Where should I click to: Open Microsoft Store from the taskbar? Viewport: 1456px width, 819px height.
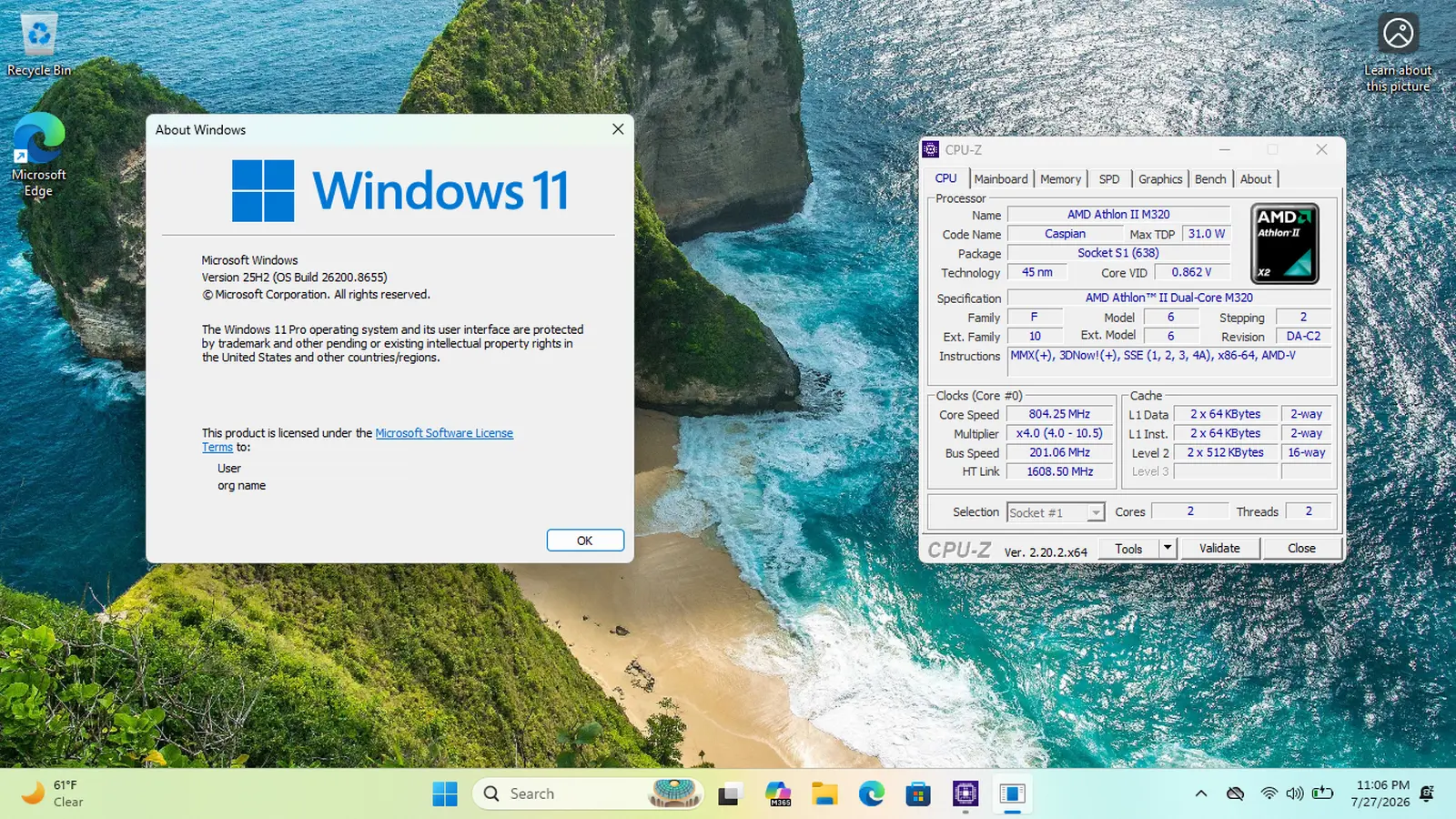click(x=918, y=794)
